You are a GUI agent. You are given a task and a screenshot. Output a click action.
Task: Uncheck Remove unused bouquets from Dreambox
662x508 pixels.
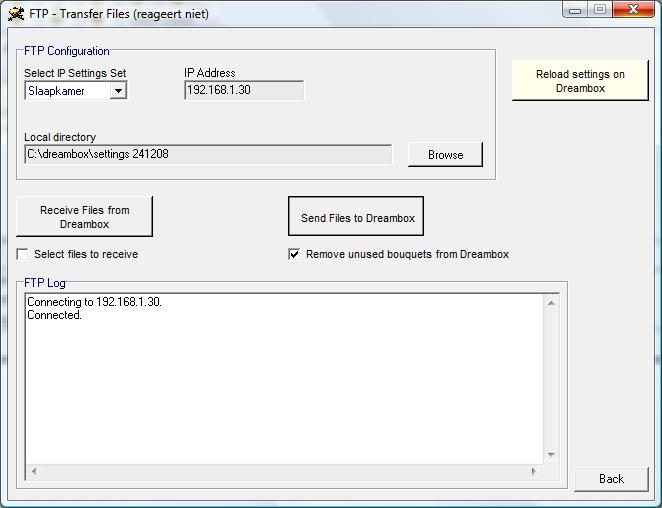pos(294,254)
